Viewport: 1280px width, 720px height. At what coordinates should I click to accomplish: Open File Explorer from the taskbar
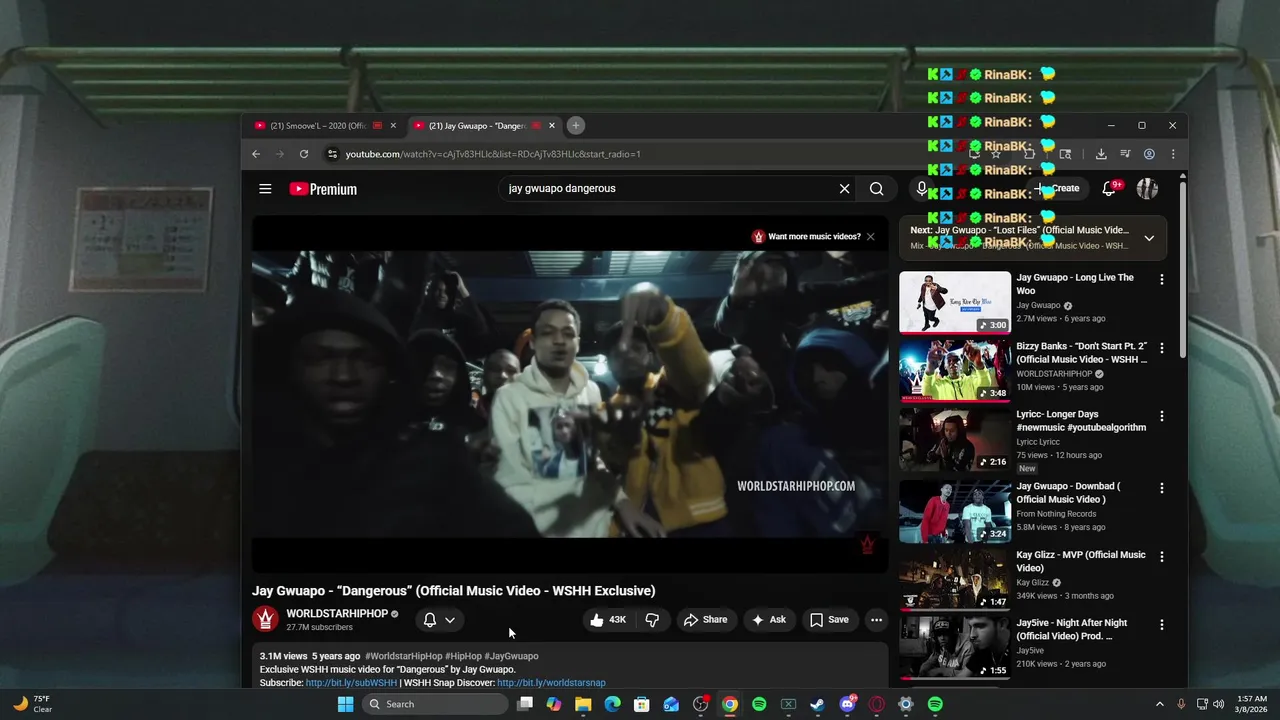[x=583, y=704]
